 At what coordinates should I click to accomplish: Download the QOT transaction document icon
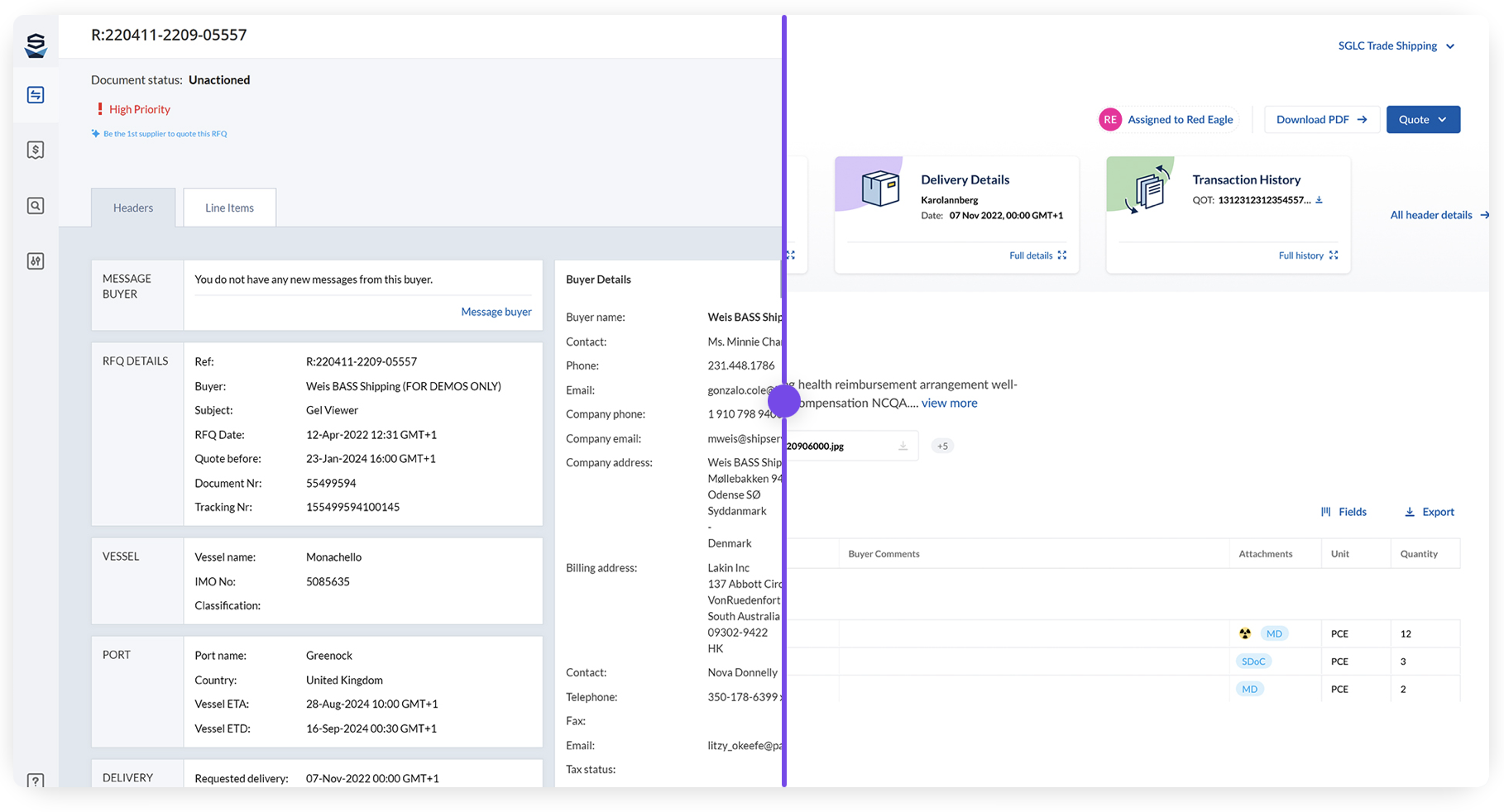pos(1320,200)
